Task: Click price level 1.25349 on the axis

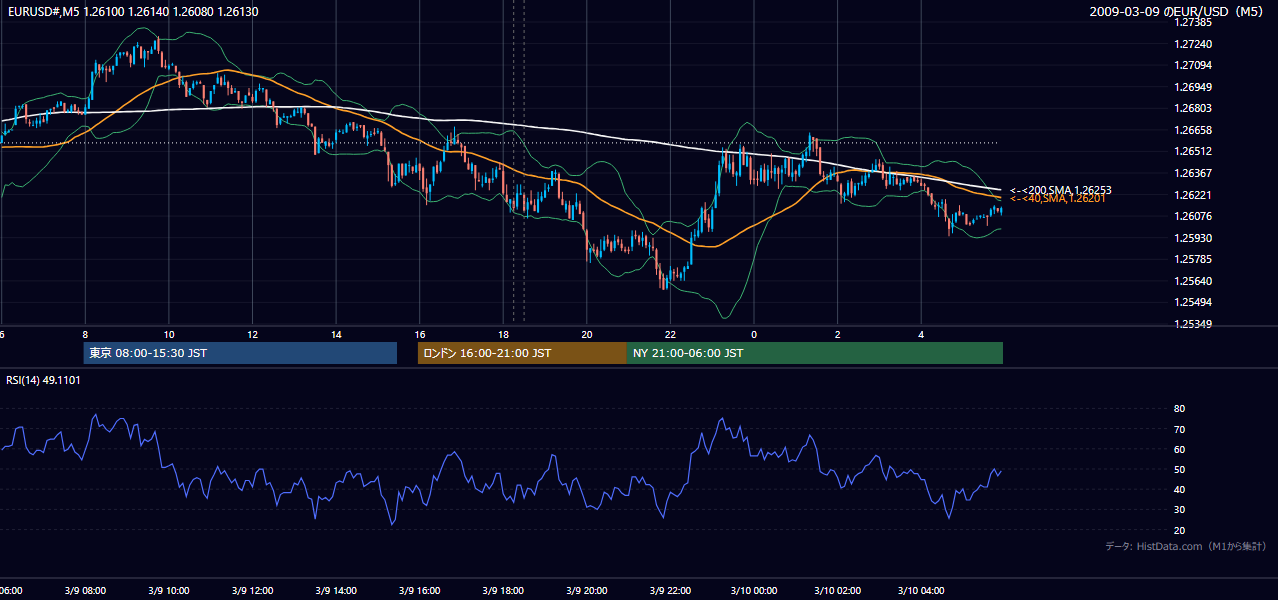Action: pyautogui.click(x=1193, y=324)
